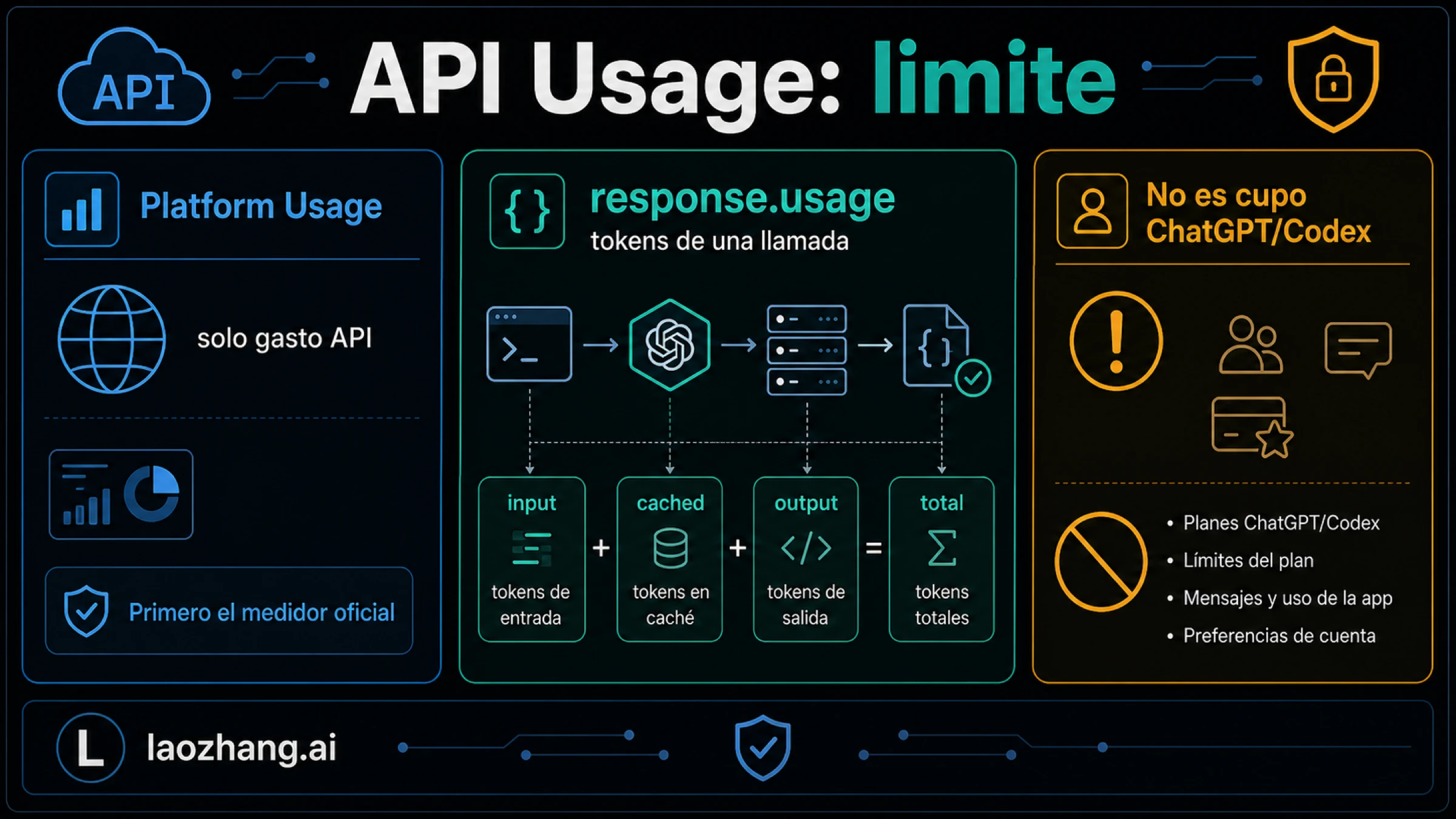The height and width of the screenshot is (819, 1456).
Task: Click the dashboard chart thumbnail
Action: pos(121,494)
